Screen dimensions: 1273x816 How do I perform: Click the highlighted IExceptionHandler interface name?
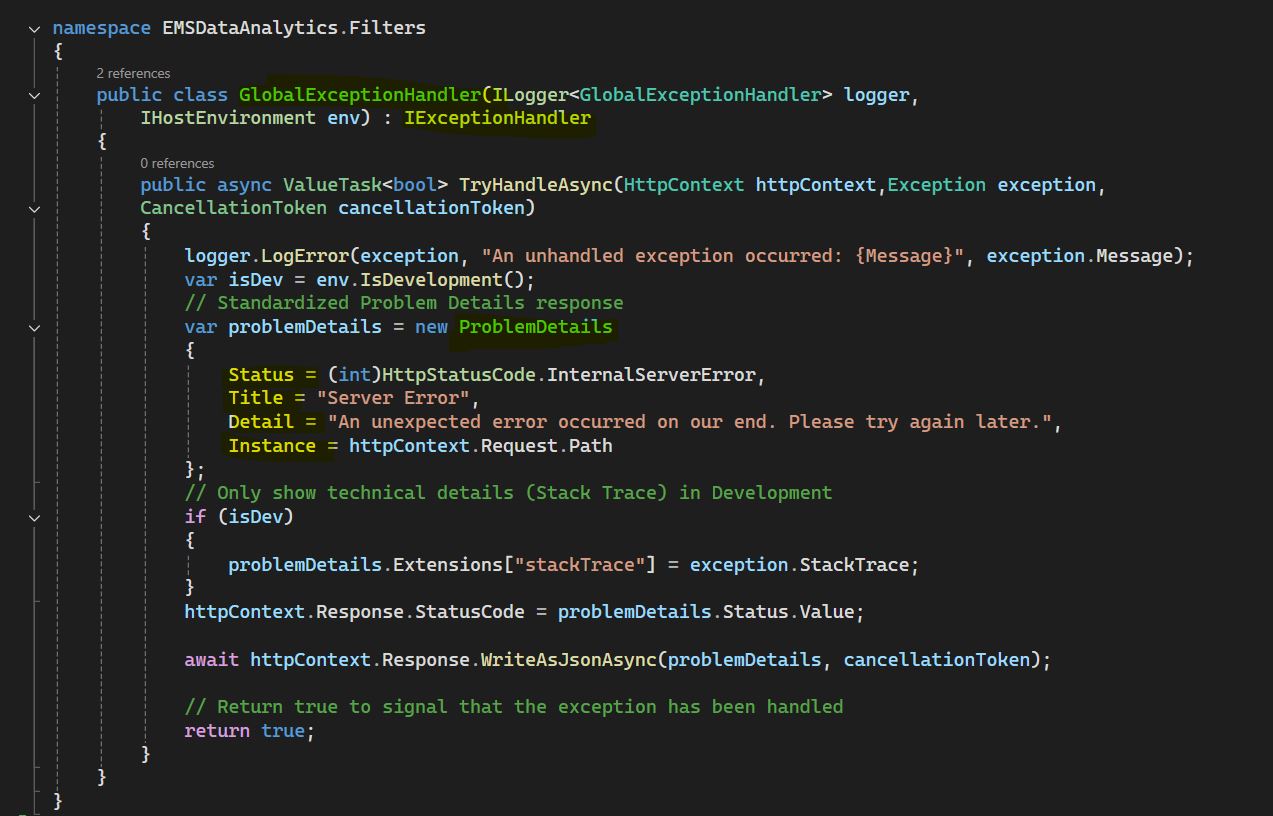tap(497, 119)
